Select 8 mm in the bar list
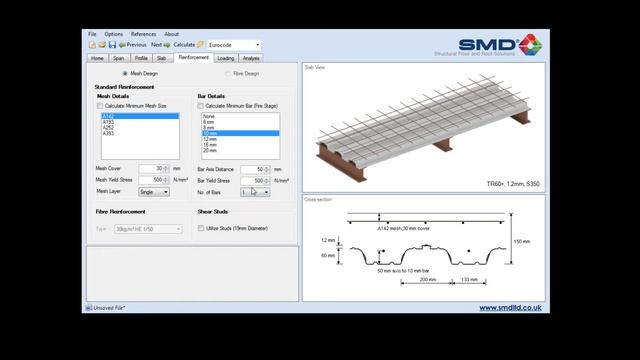This screenshot has height=360, width=640. (240, 128)
